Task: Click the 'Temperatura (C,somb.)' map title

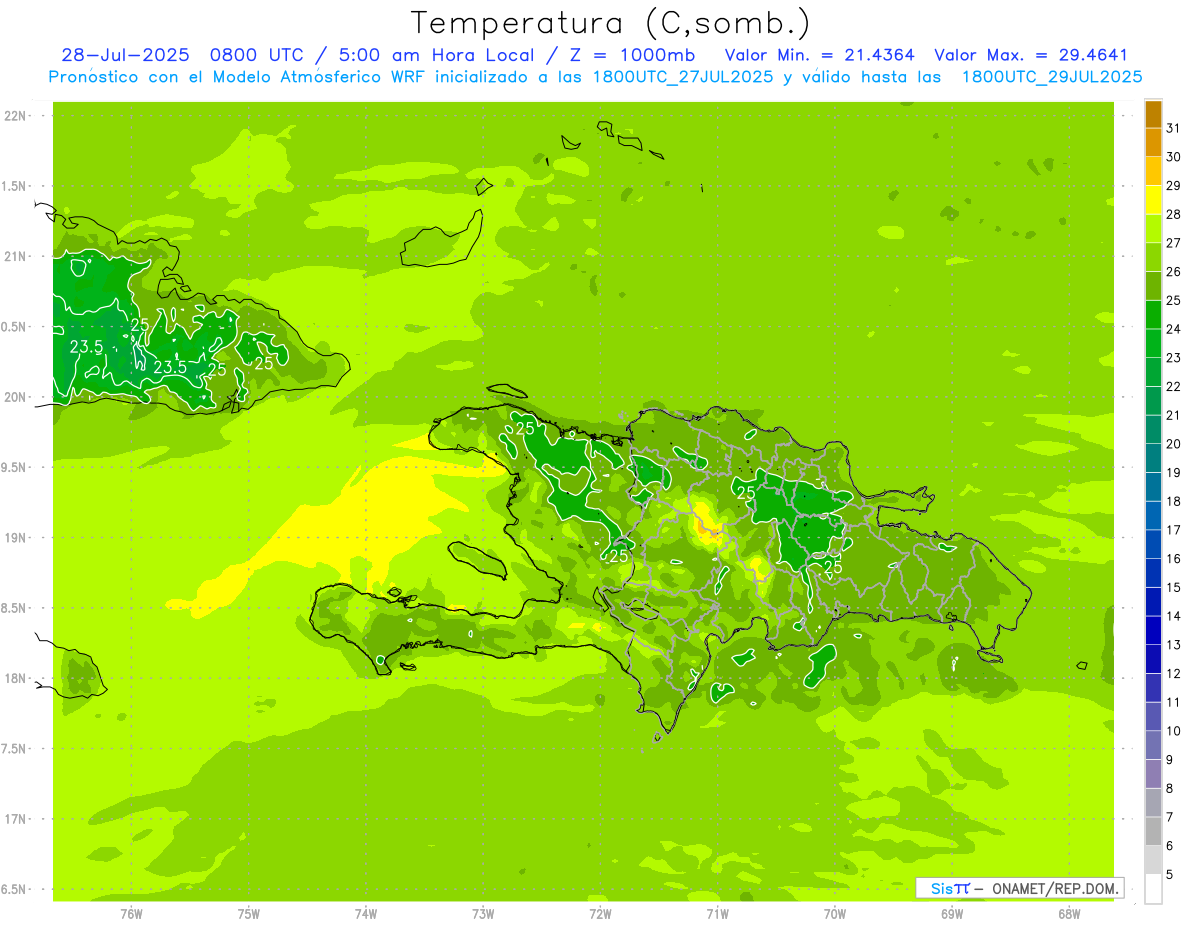Action: point(611,23)
